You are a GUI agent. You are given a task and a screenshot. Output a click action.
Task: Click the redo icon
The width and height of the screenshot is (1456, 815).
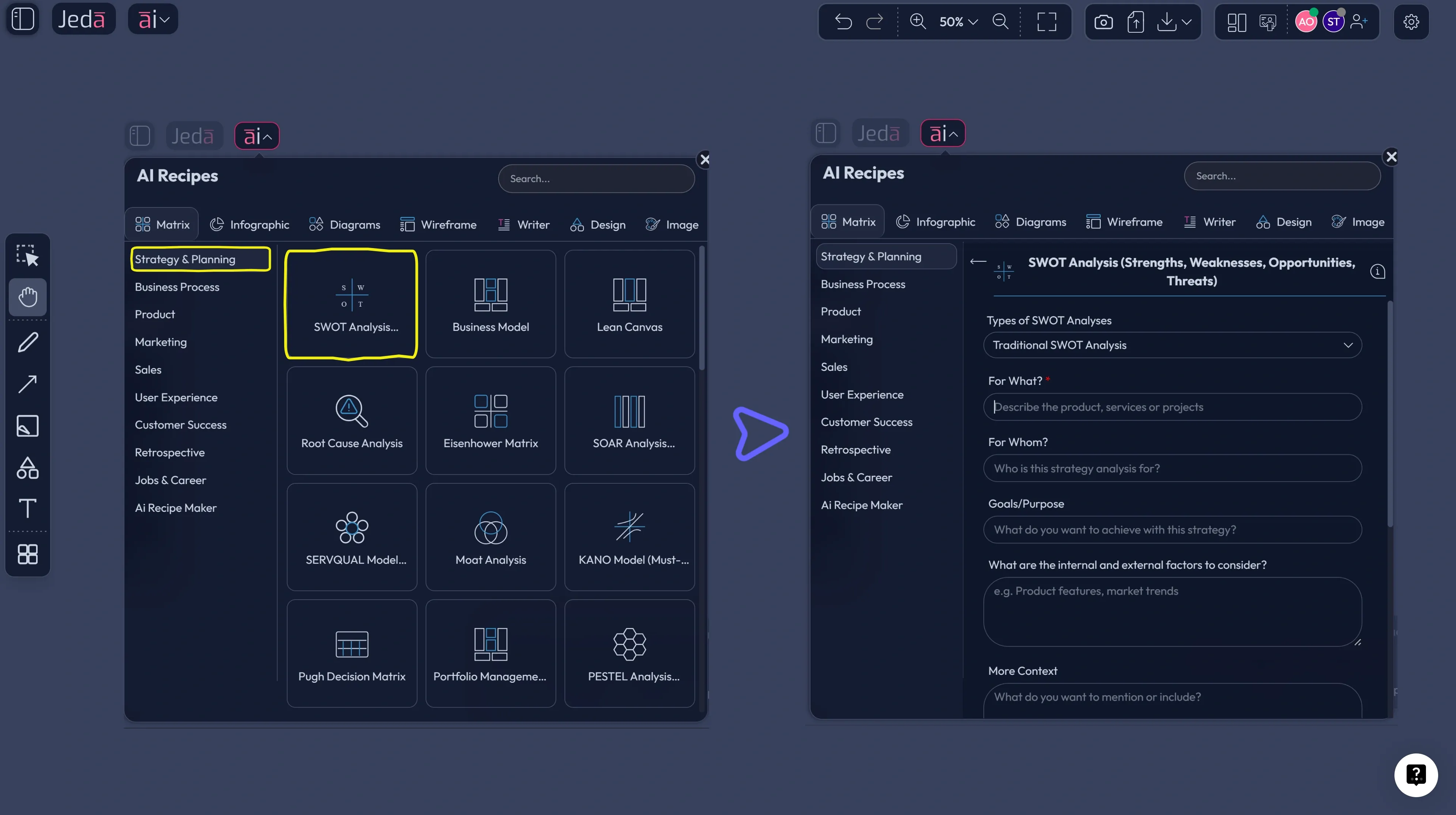(875, 22)
